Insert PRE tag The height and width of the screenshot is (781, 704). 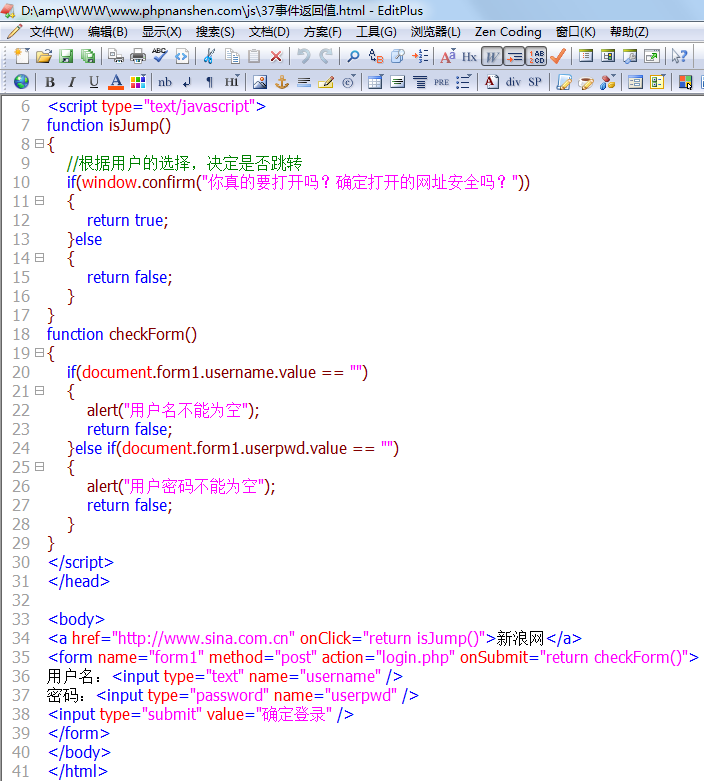pyautogui.click(x=441, y=82)
